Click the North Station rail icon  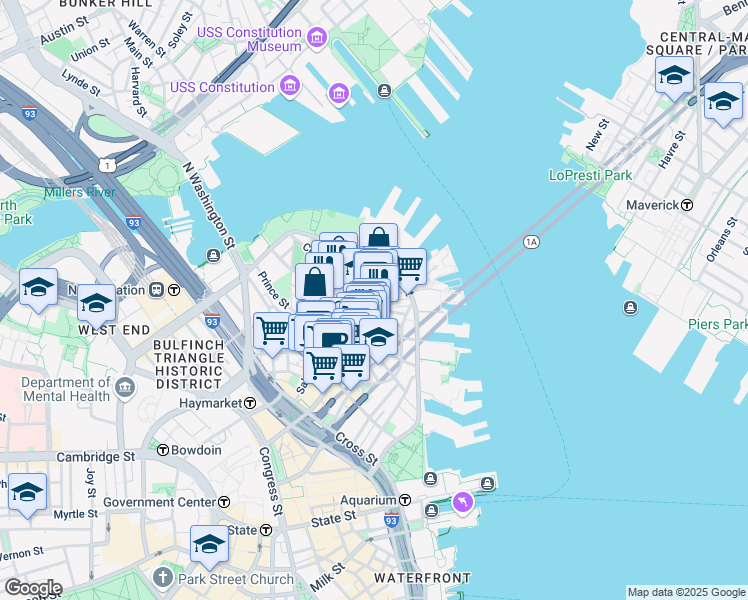(x=156, y=290)
